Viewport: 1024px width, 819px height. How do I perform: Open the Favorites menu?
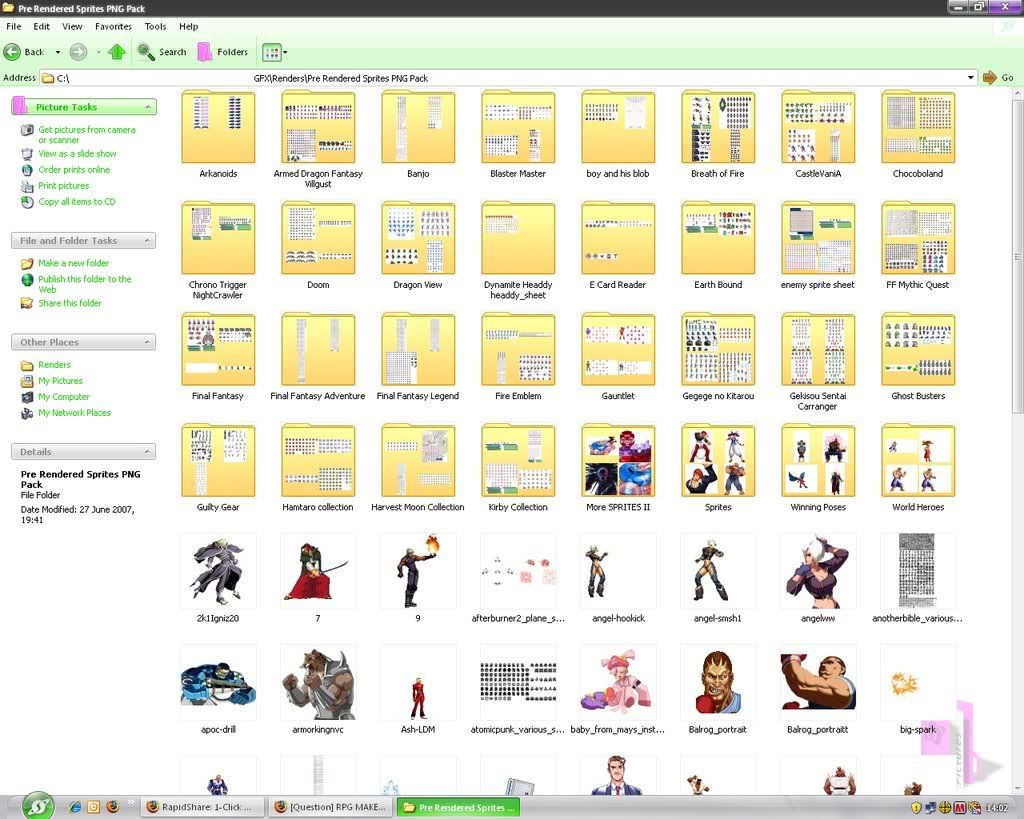(x=113, y=26)
